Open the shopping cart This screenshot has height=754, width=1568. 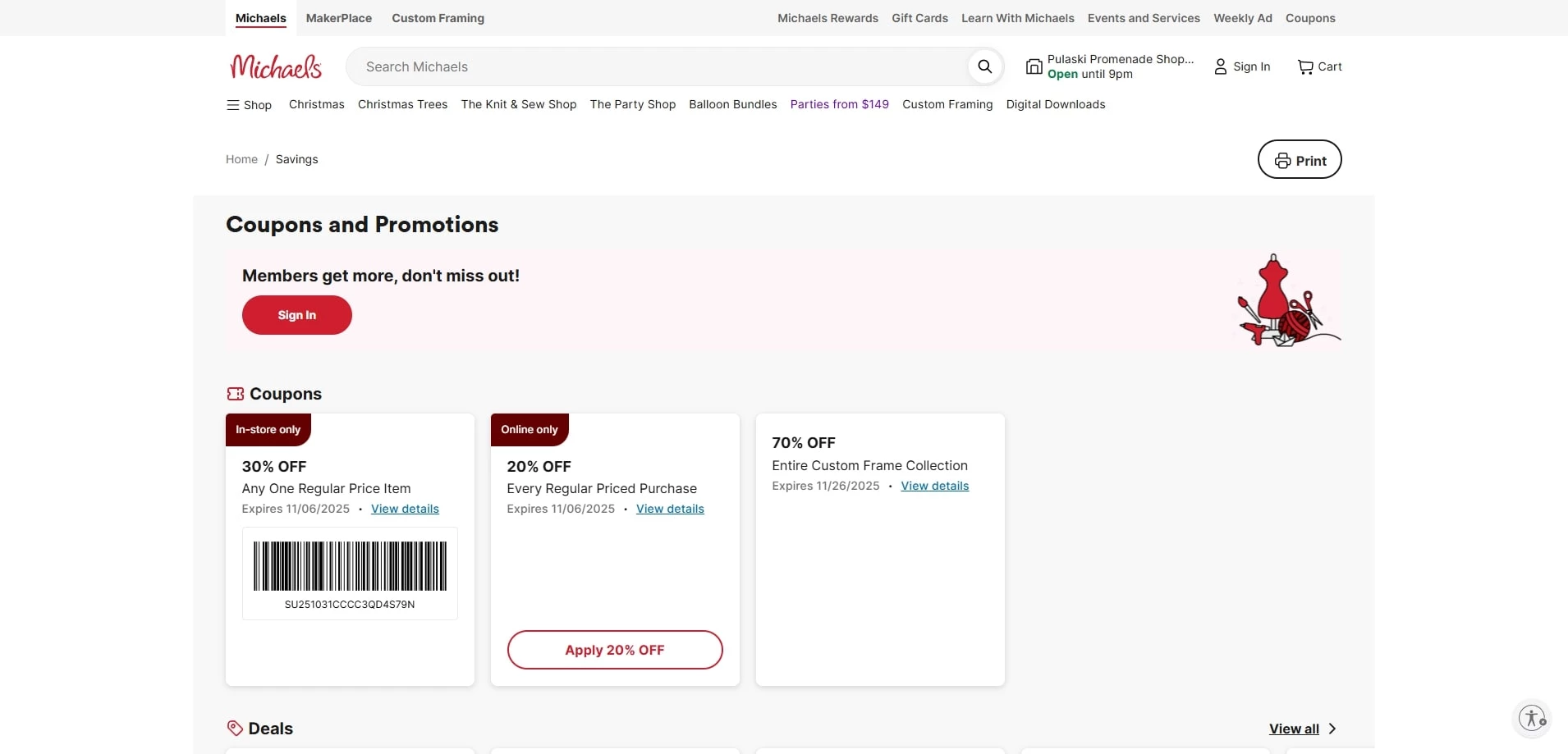pyautogui.click(x=1318, y=66)
